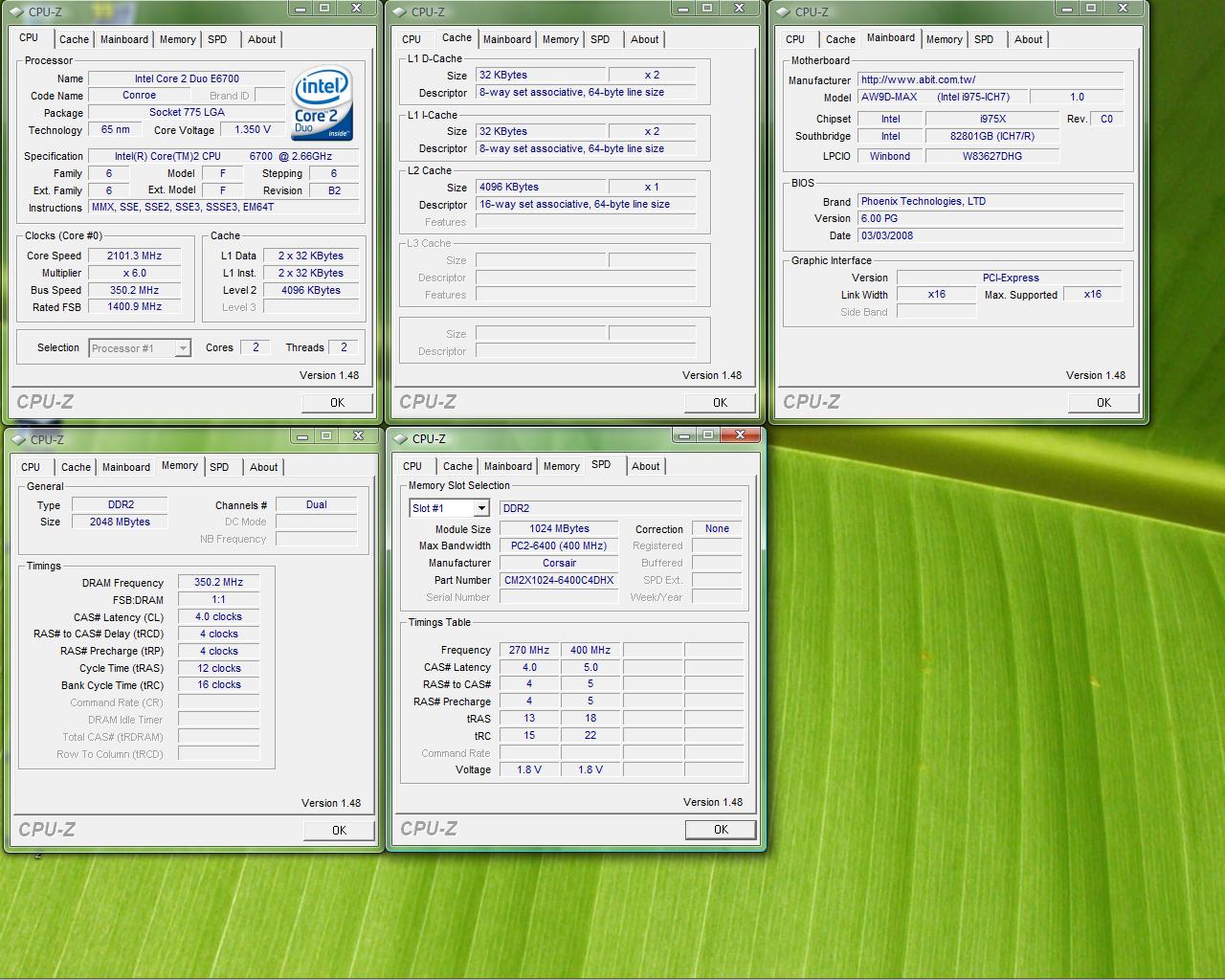Click the Corsair manufacturer field
This screenshot has height=980, width=1225.
coord(559,563)
